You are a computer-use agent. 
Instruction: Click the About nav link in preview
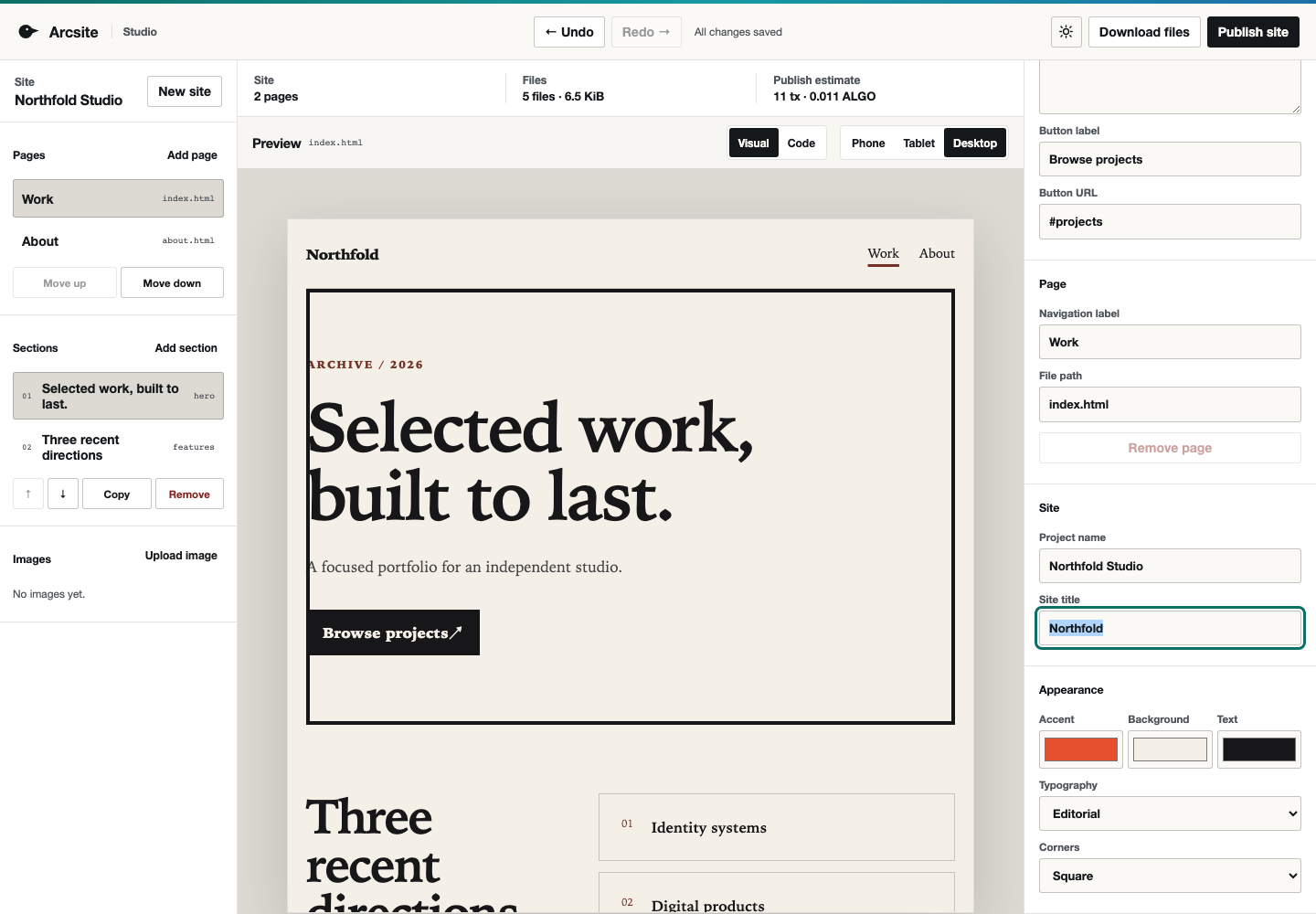point(937,254)
